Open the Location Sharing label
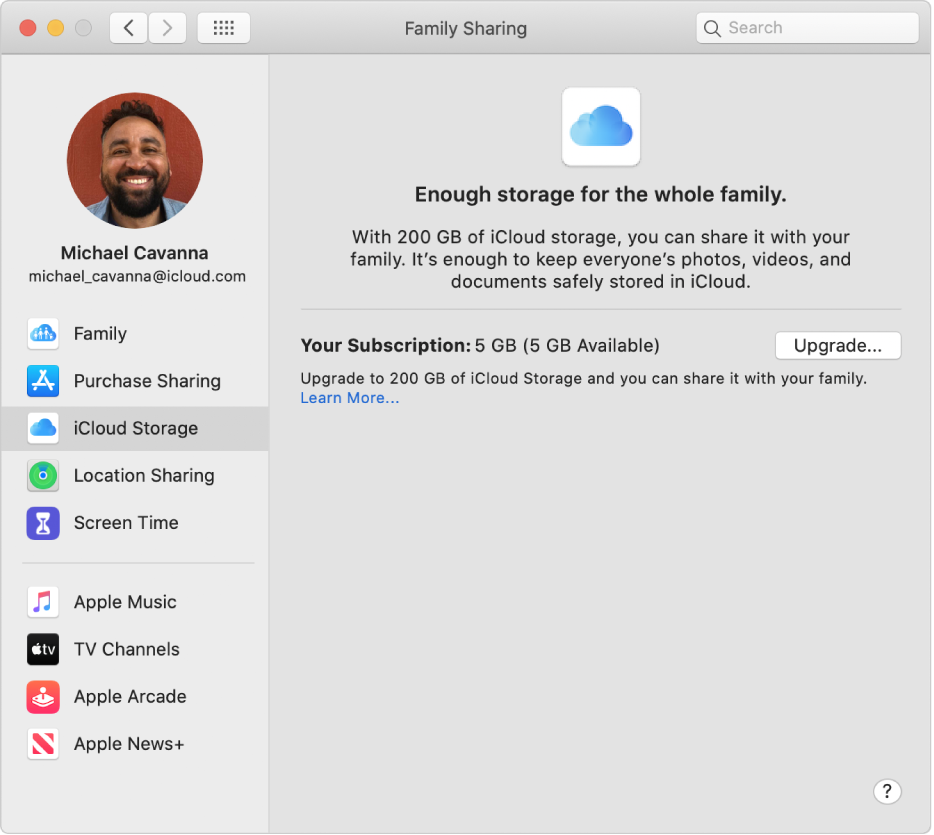The image size is (934, 835). pos(144,475)
